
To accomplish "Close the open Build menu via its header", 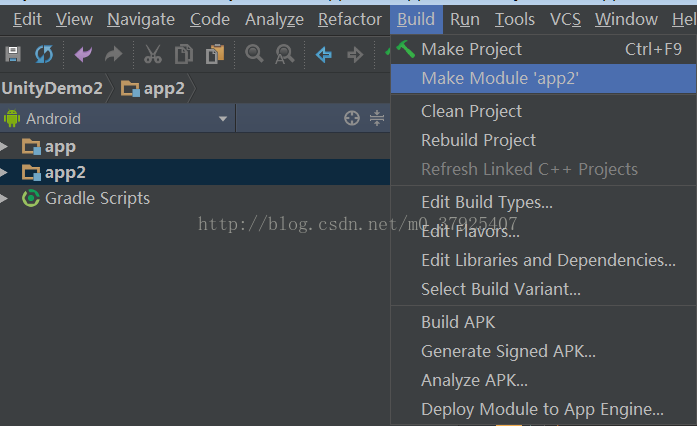I will click(x=416, y=20).
